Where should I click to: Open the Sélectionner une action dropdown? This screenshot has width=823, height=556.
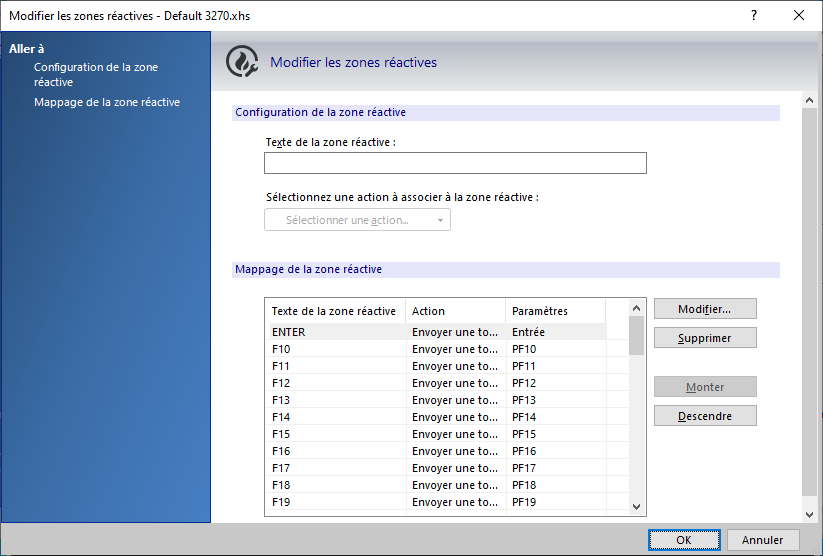pyautogui.click(x=357, y=220)
